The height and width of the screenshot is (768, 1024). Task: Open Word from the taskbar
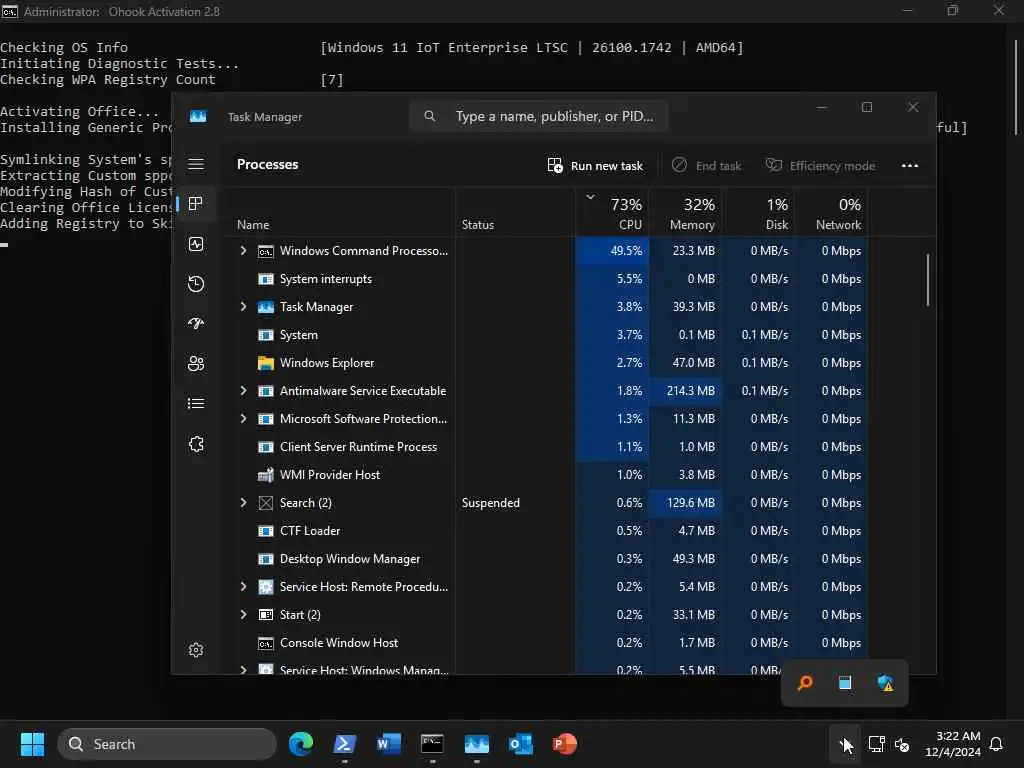[389, 744]
